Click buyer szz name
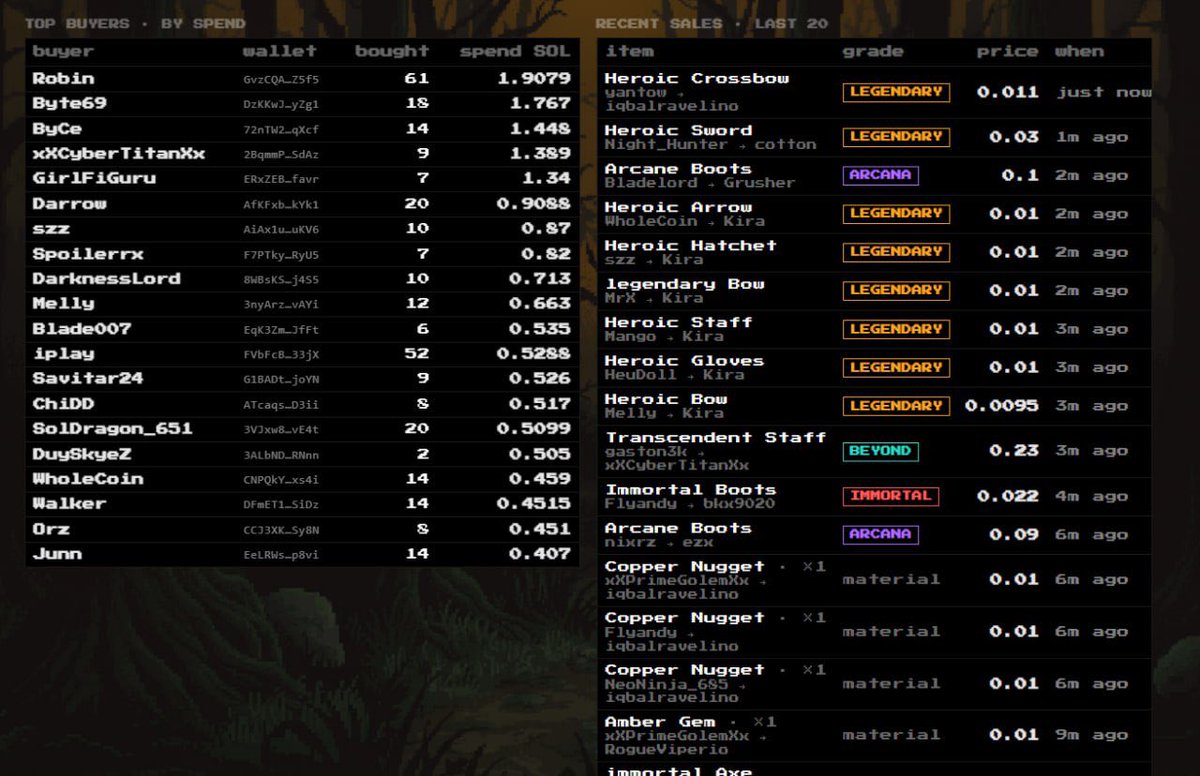This screenshot has height=776, width=1200. pyautogui.click(x=51, y=228)
